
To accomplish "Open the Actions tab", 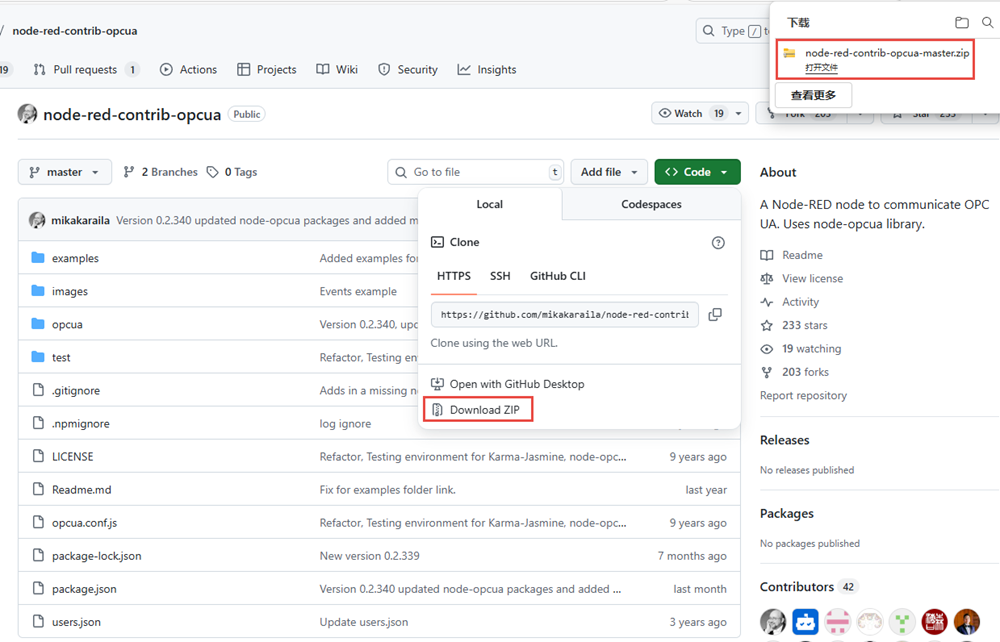I will (188, 69).
